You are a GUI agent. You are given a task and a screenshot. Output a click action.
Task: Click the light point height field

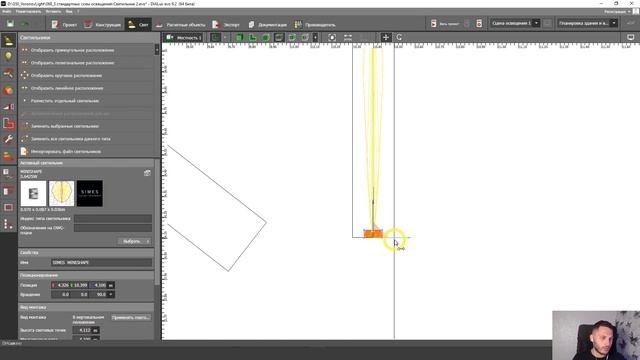pyautogui.click(x=86, y=330)
